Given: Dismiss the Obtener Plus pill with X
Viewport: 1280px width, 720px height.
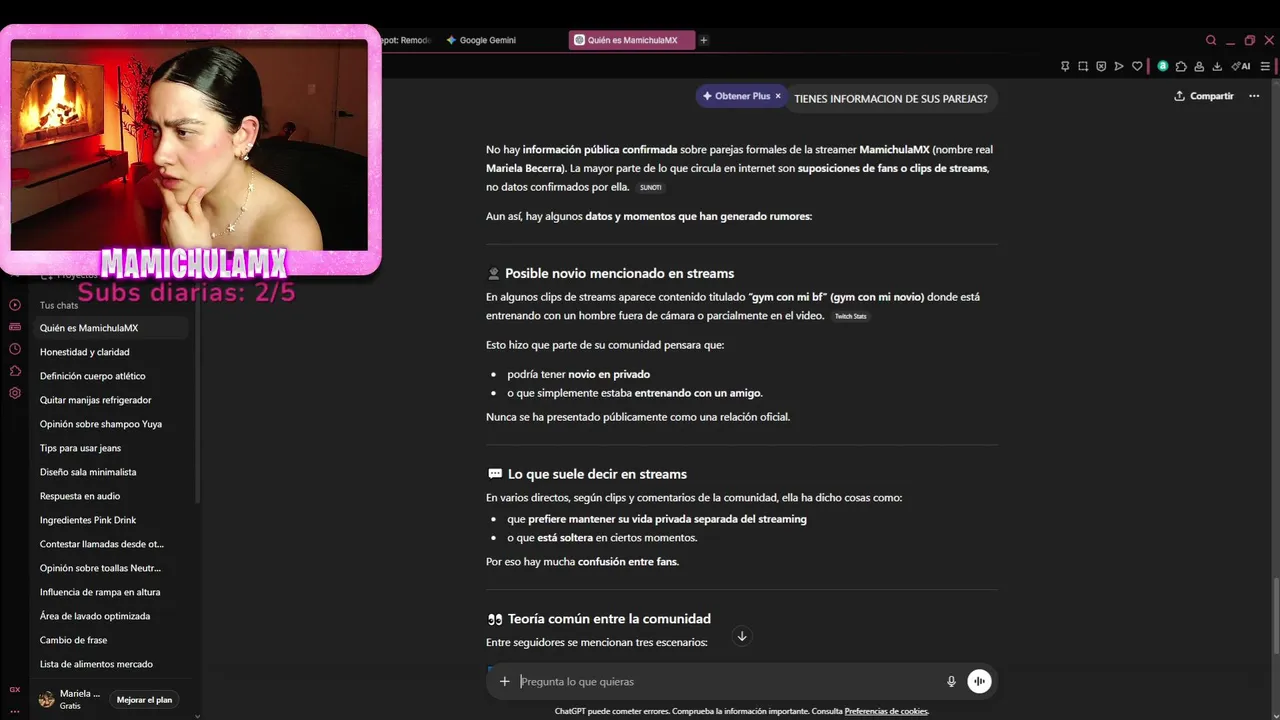Looking at the screenshot, I should click(x=778, y=96).
